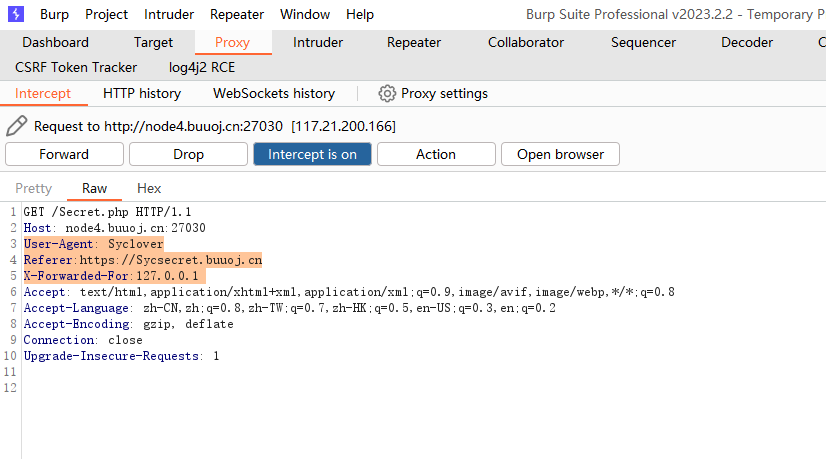Open the Repeater menu in menu bar
826x459 pixels.
[237, 14]
